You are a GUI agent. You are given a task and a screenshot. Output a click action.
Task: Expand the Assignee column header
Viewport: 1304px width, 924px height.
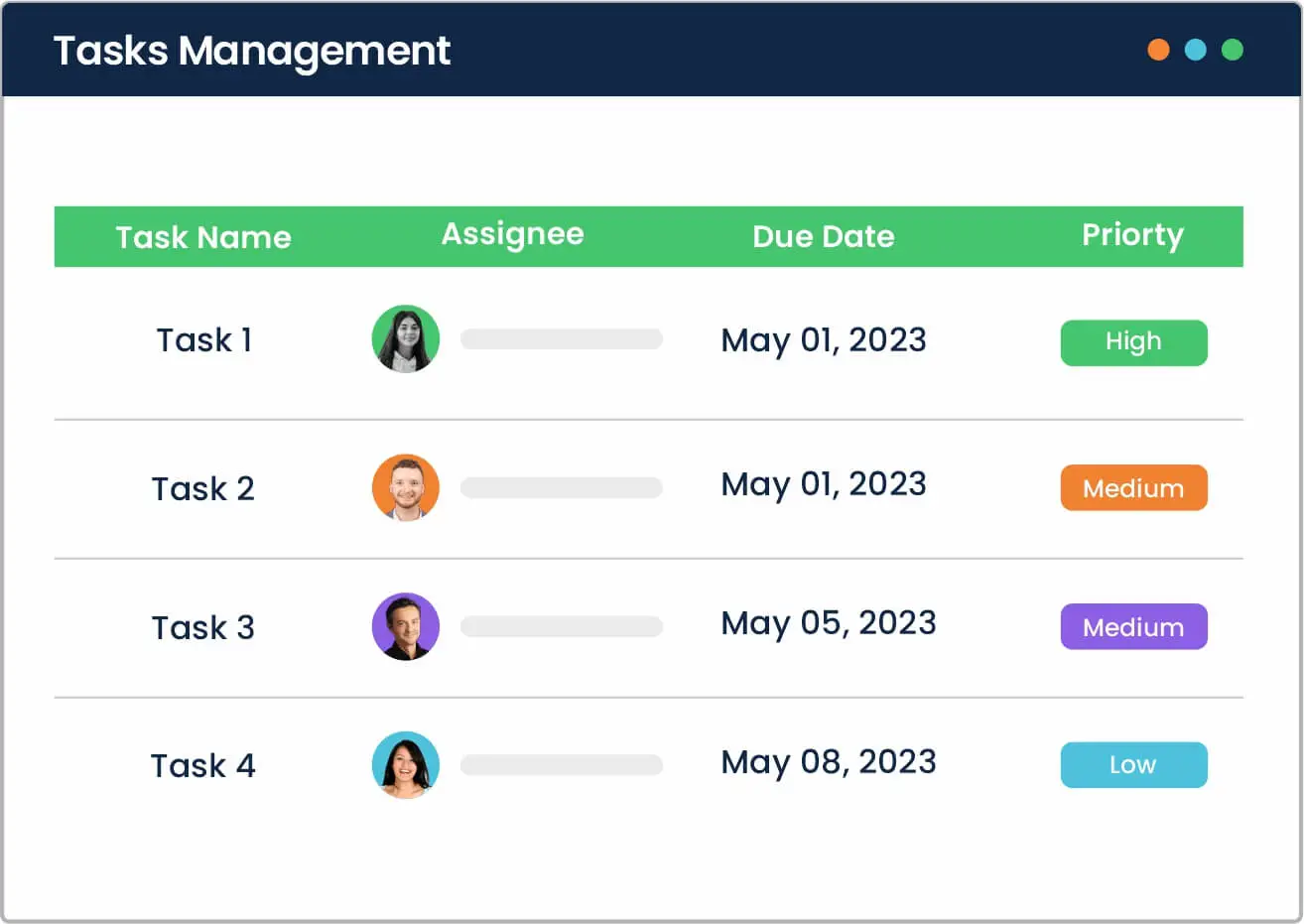tap(512, 234)
